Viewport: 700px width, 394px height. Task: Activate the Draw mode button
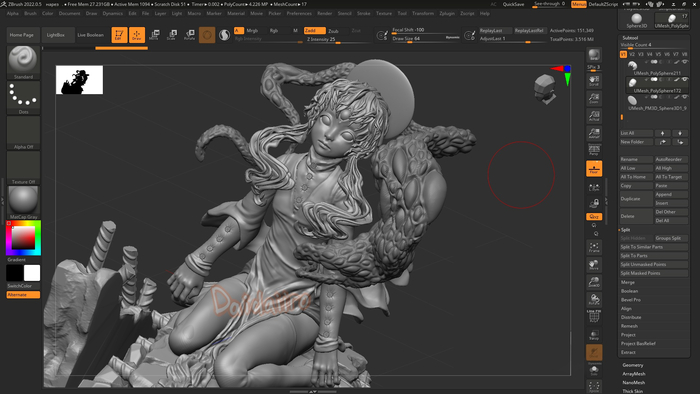pos(137,35)
